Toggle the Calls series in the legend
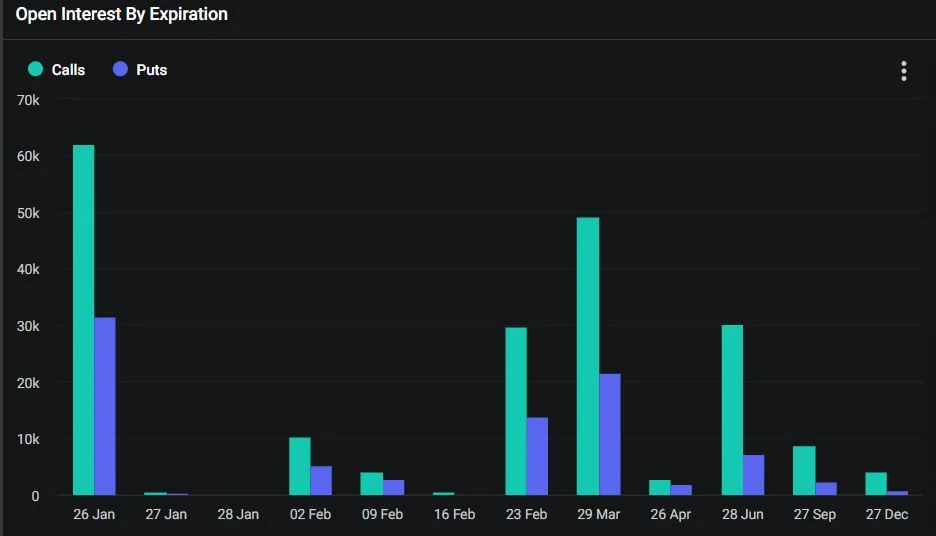The height and width of the screenshot is (536, 936). point(57,70)
